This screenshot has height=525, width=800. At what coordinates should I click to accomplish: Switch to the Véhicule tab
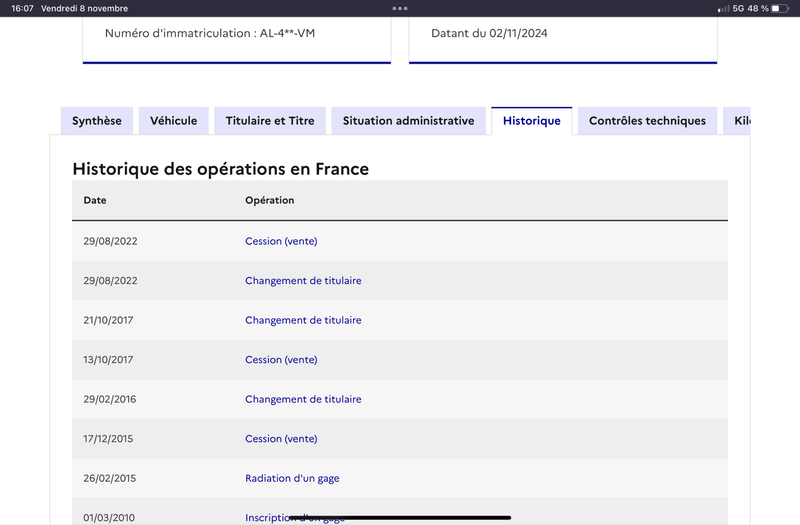[173, 121]
